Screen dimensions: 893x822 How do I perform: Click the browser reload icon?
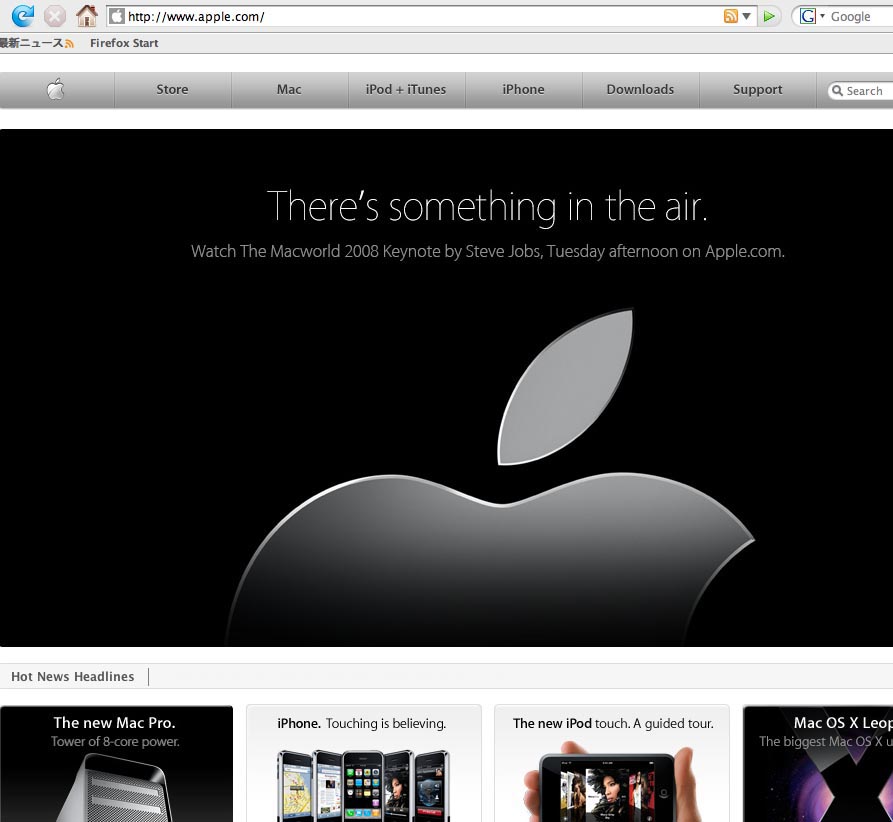(23, 16)
